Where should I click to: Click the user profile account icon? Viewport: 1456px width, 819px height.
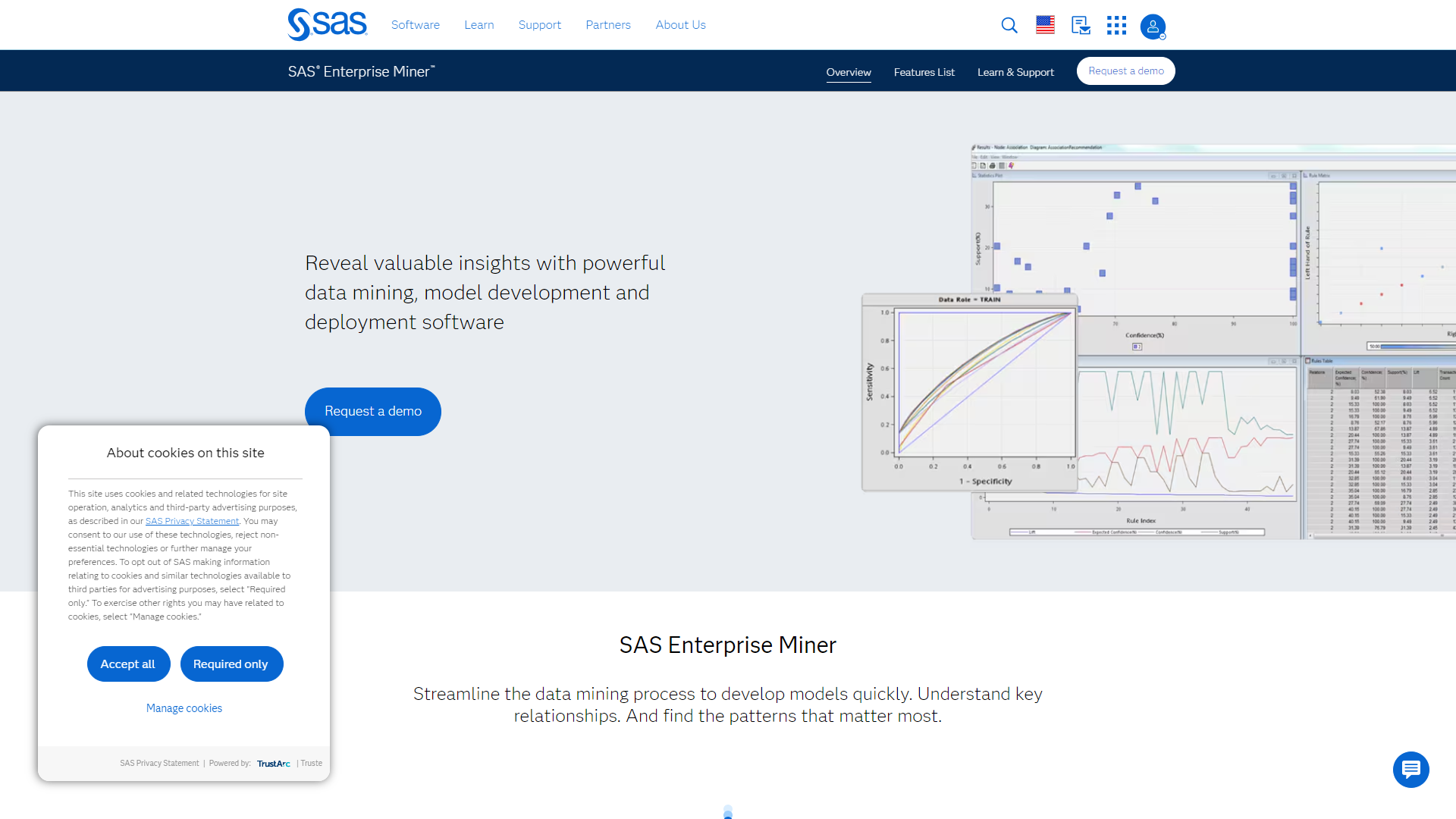[1152, 27]
